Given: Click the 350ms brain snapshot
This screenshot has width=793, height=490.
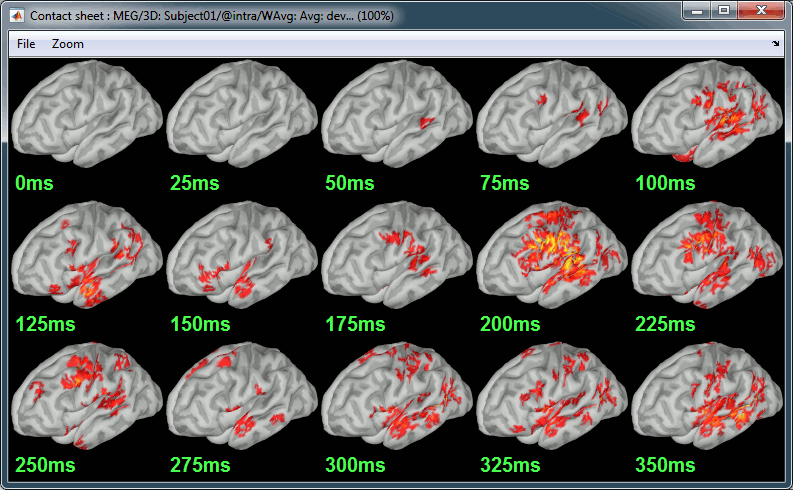Looking at the screenshot, I should click(x=706, y=398).
